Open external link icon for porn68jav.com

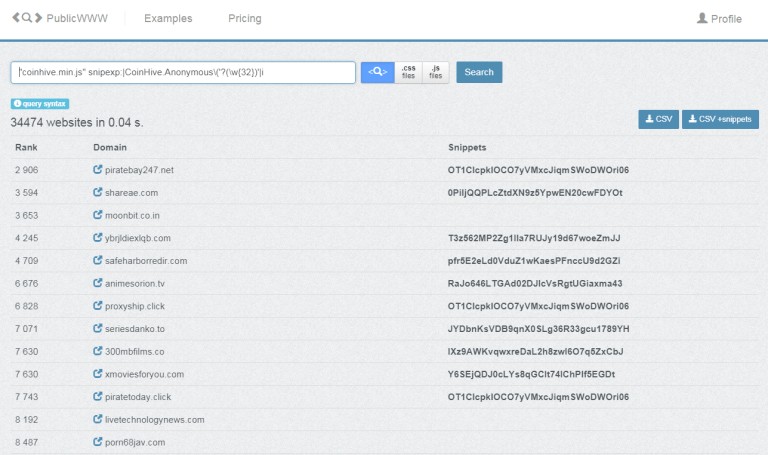(x=97, y=442)
